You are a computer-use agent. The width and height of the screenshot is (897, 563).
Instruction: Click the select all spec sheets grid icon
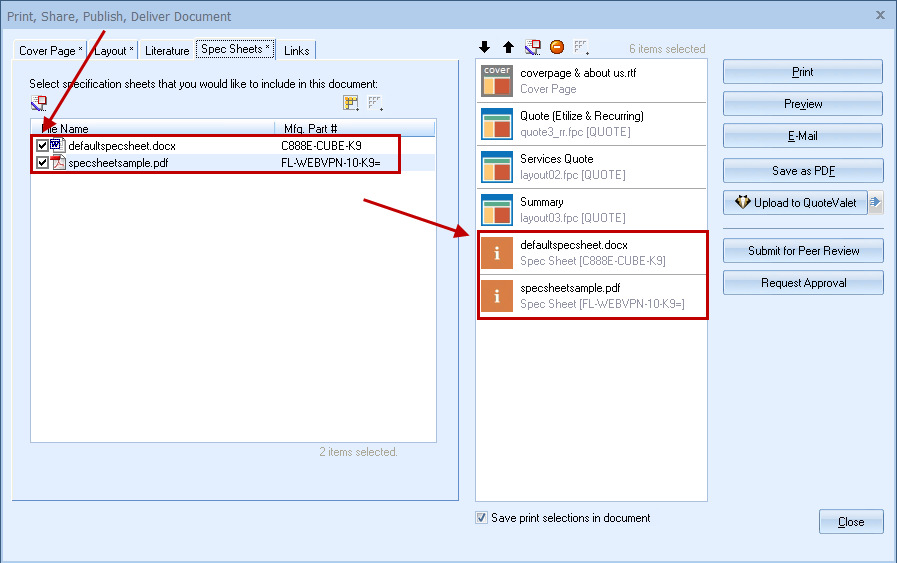click(x=351, y=103)
